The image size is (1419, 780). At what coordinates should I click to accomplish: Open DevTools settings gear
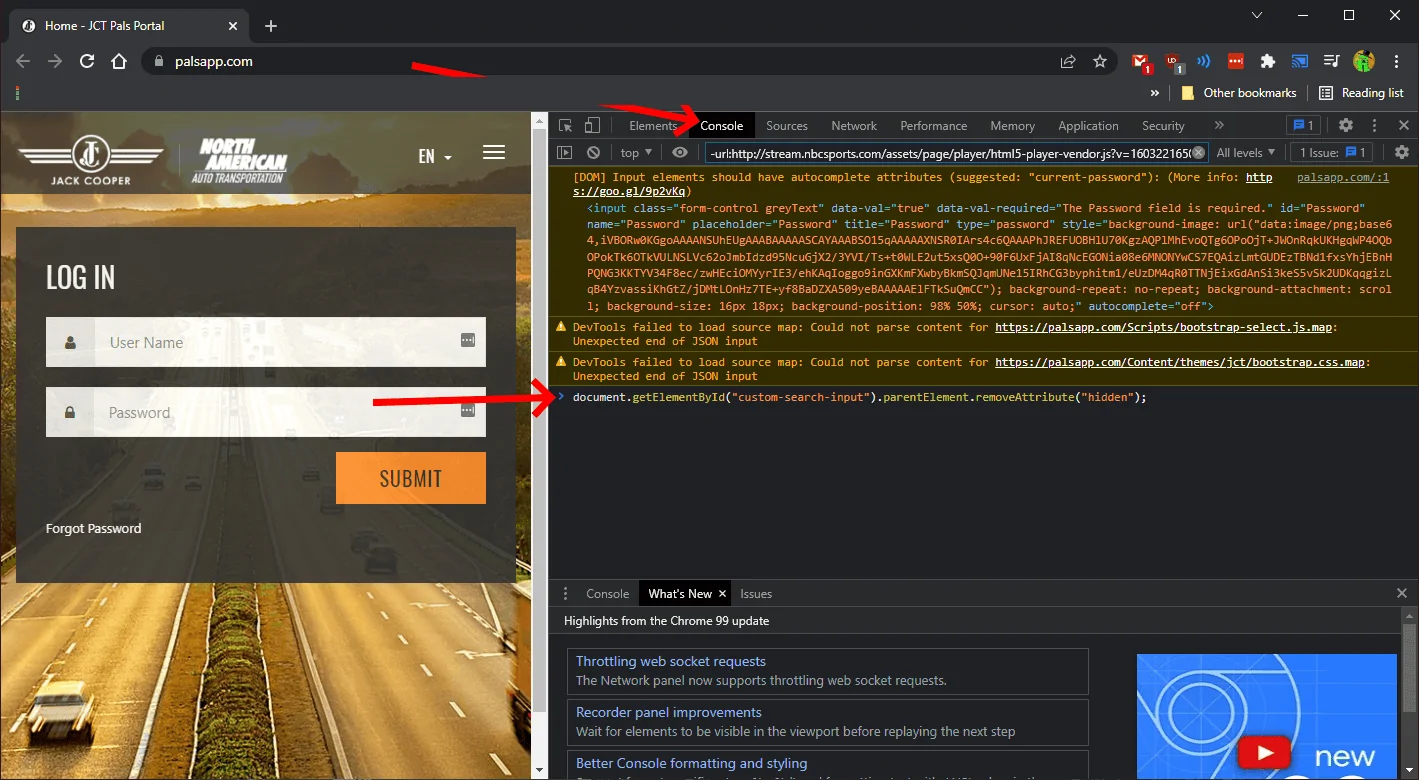(x=1346, y=125)
